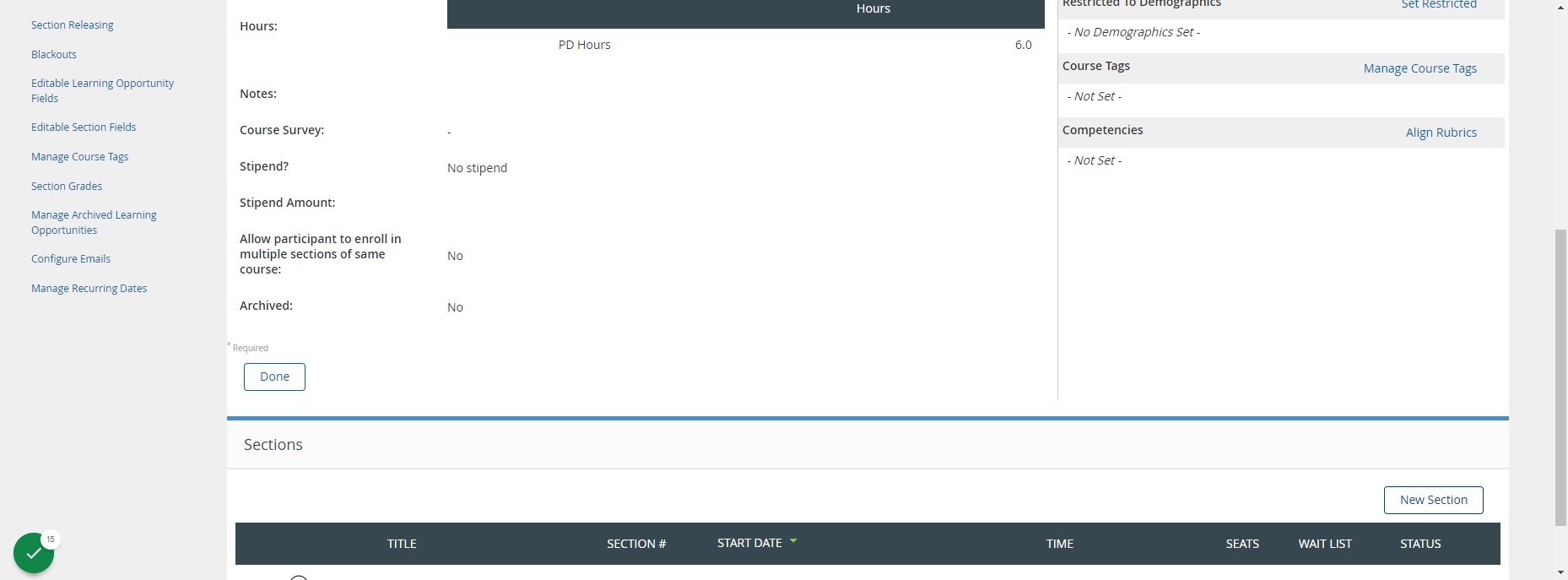
Task: Click the Hours table header
Action: (x=873, y=8)
